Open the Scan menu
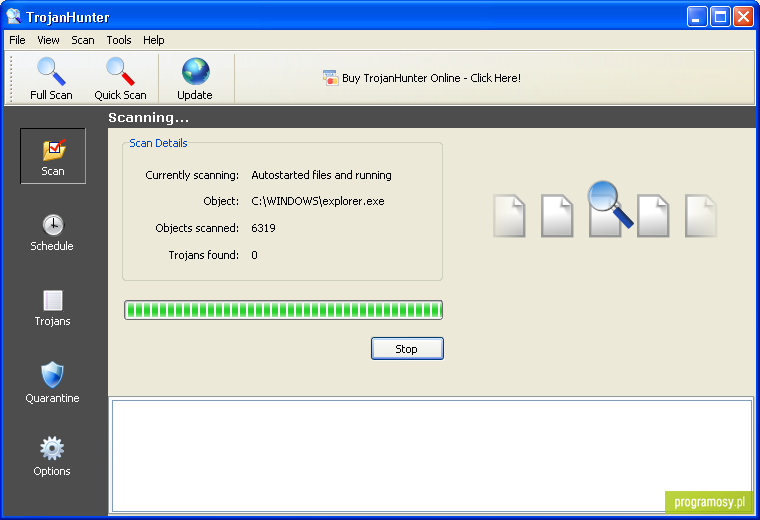Image resolution: width=760 pixels, height=520 pixels. [83, 40]
